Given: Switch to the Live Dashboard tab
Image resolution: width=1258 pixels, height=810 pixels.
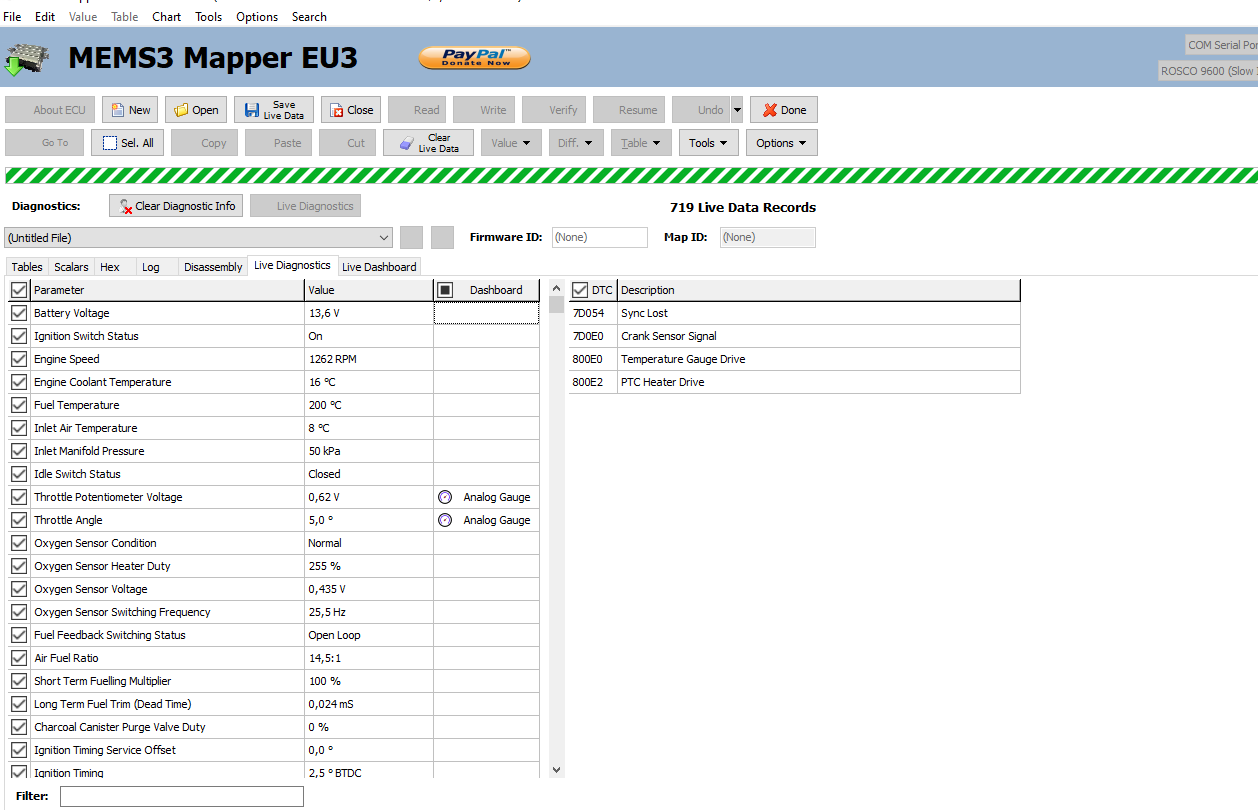Looking at the screenshot, I should 379,267.
